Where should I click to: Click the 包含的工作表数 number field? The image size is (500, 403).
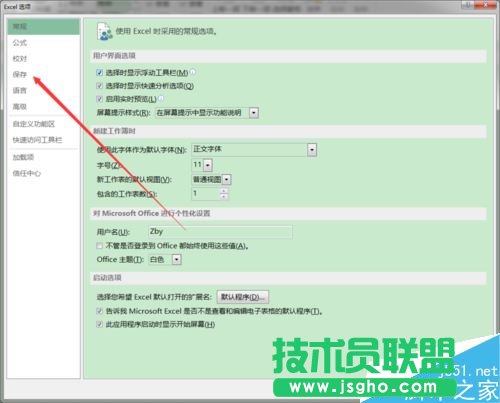(x=206, y=194)
